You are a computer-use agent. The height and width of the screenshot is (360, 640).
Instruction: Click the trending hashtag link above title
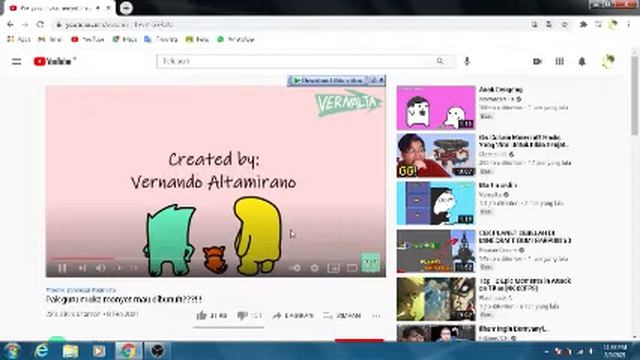tap(81, 290)
